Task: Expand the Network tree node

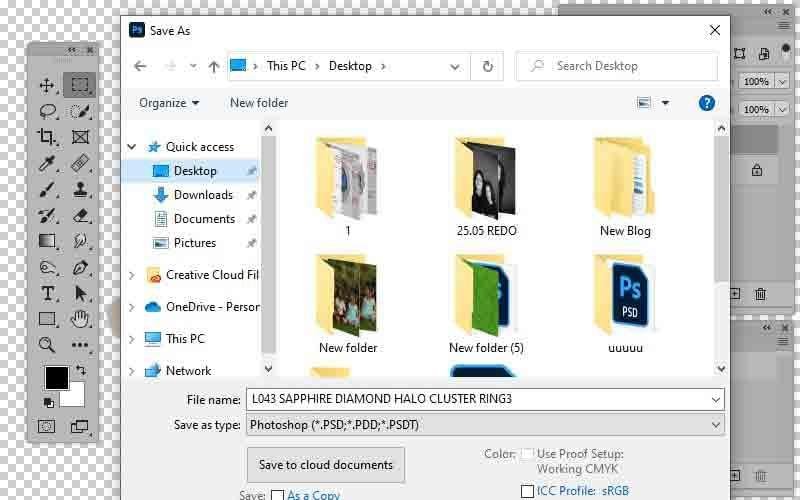Action: click(132, 371)
